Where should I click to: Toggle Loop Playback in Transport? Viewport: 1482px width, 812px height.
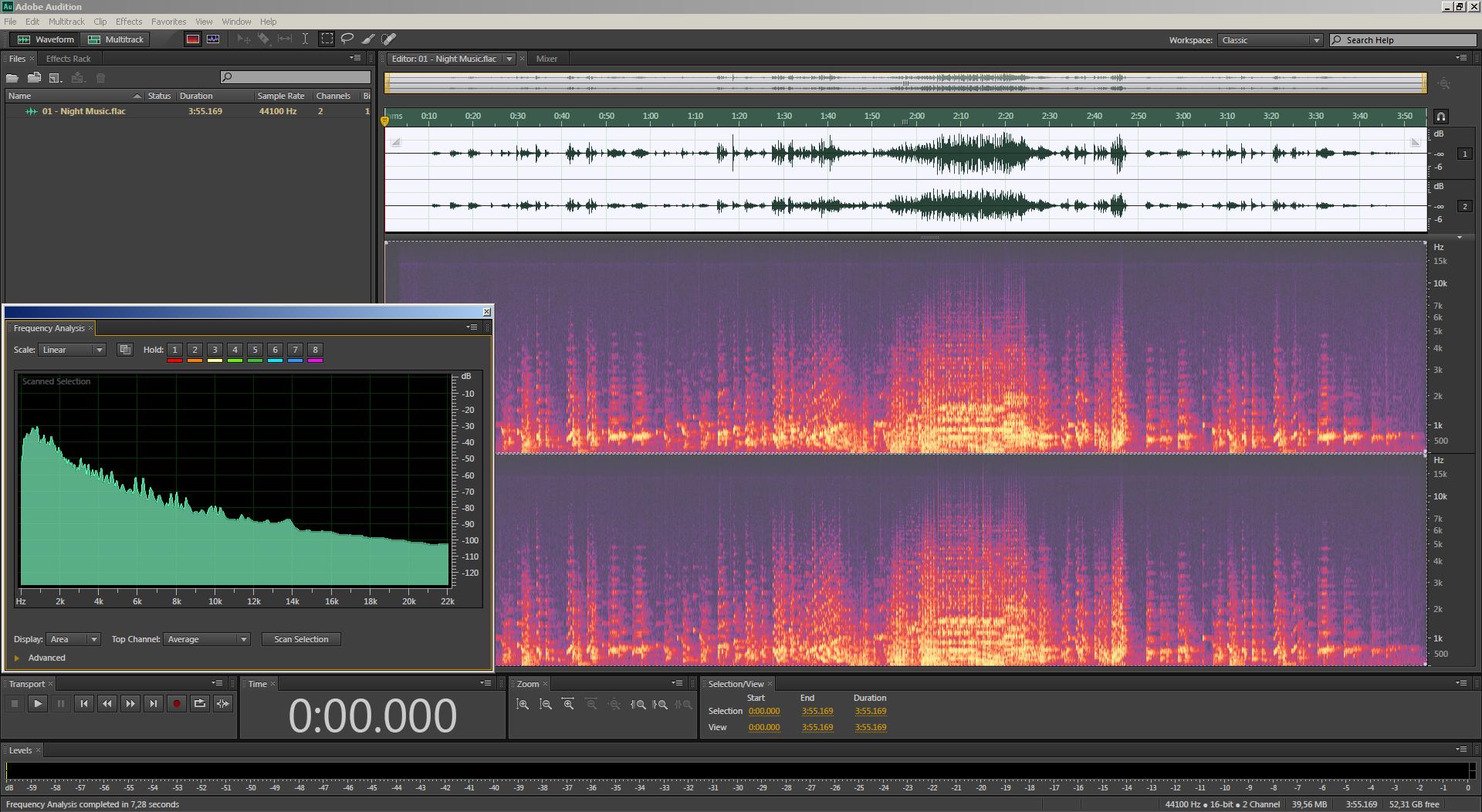[x=199, y=703]
